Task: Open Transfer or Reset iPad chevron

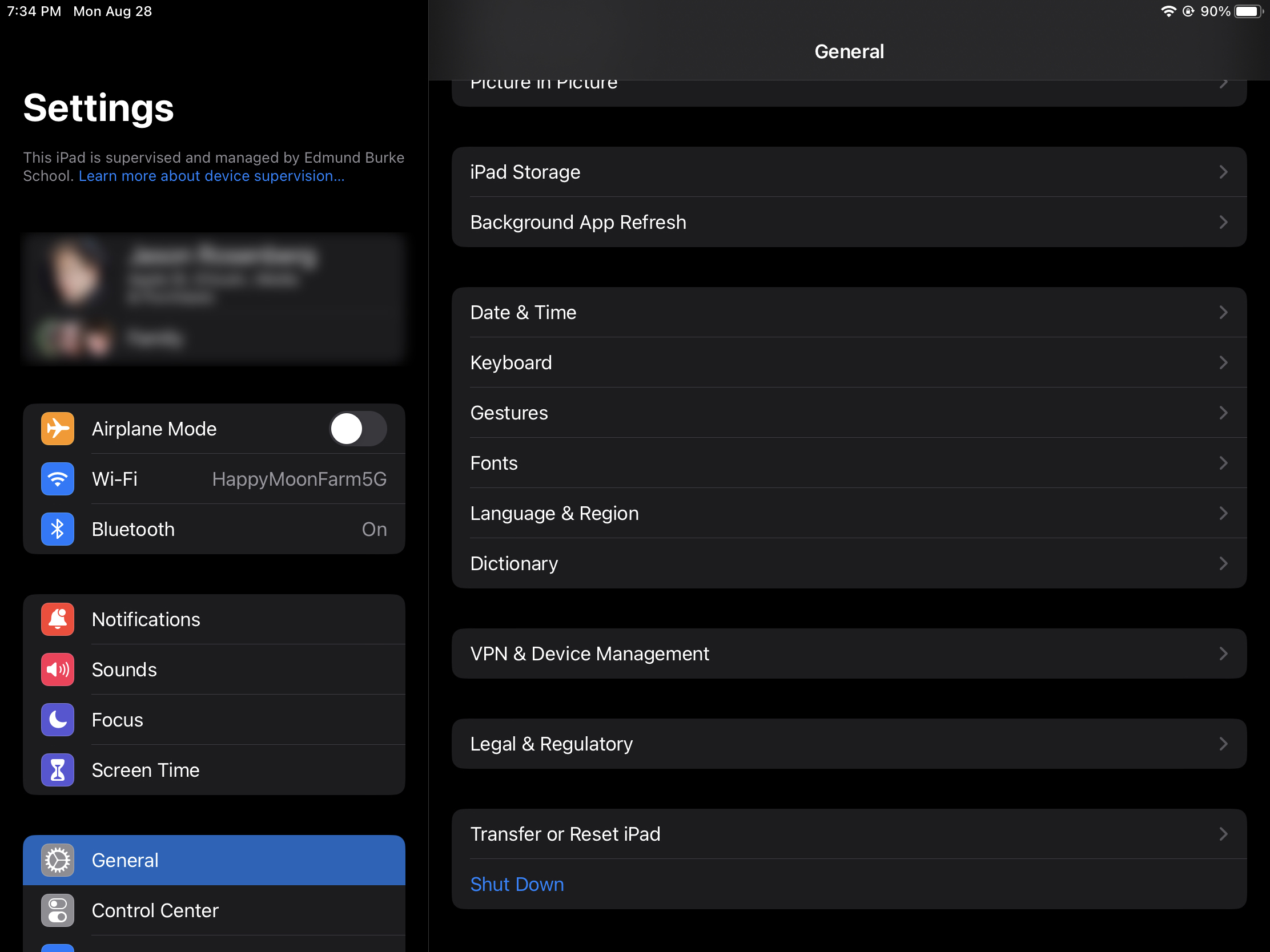Action: pyautogui.click(x=1224, y=834)
